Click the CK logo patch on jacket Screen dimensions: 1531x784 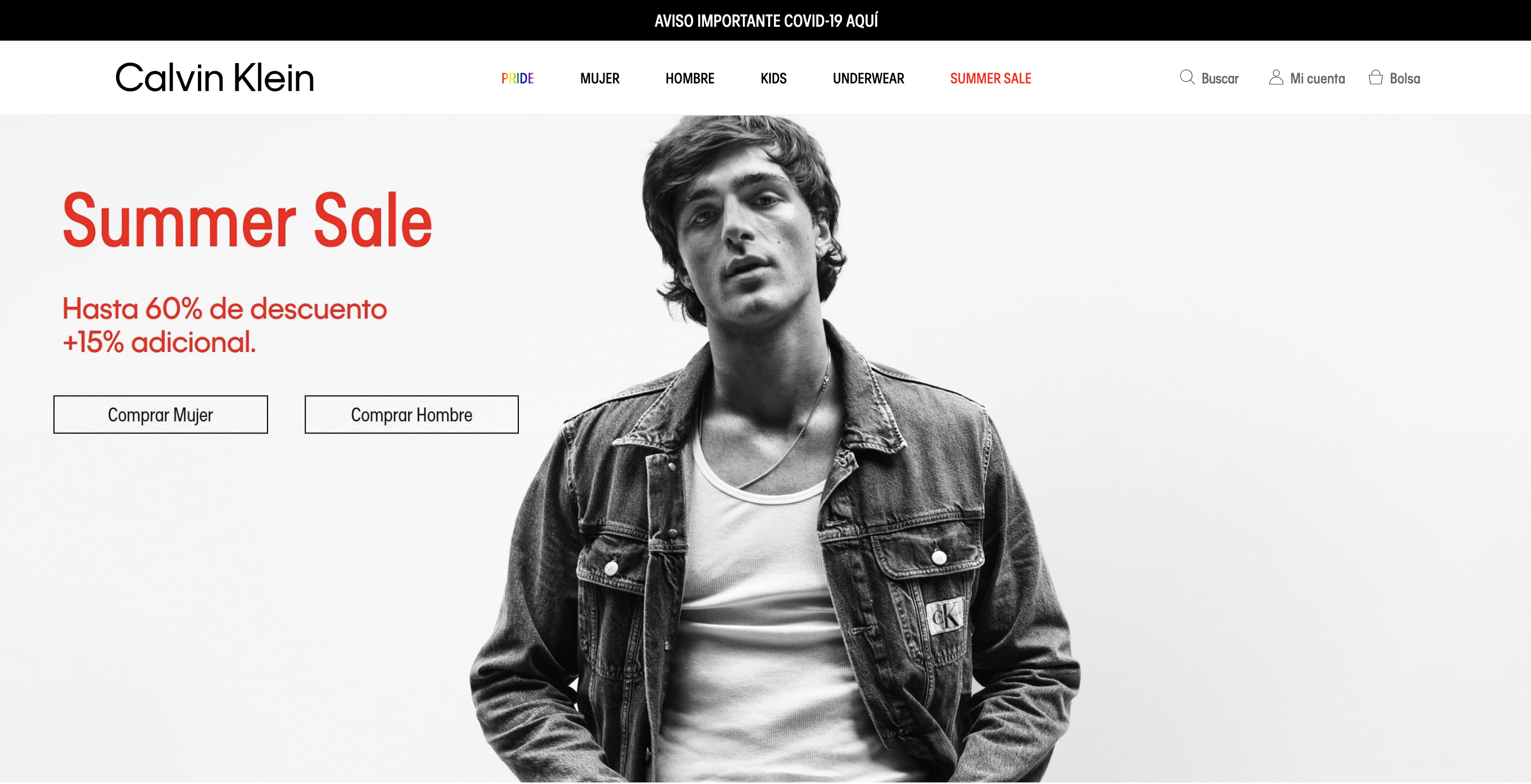point(944,616)
